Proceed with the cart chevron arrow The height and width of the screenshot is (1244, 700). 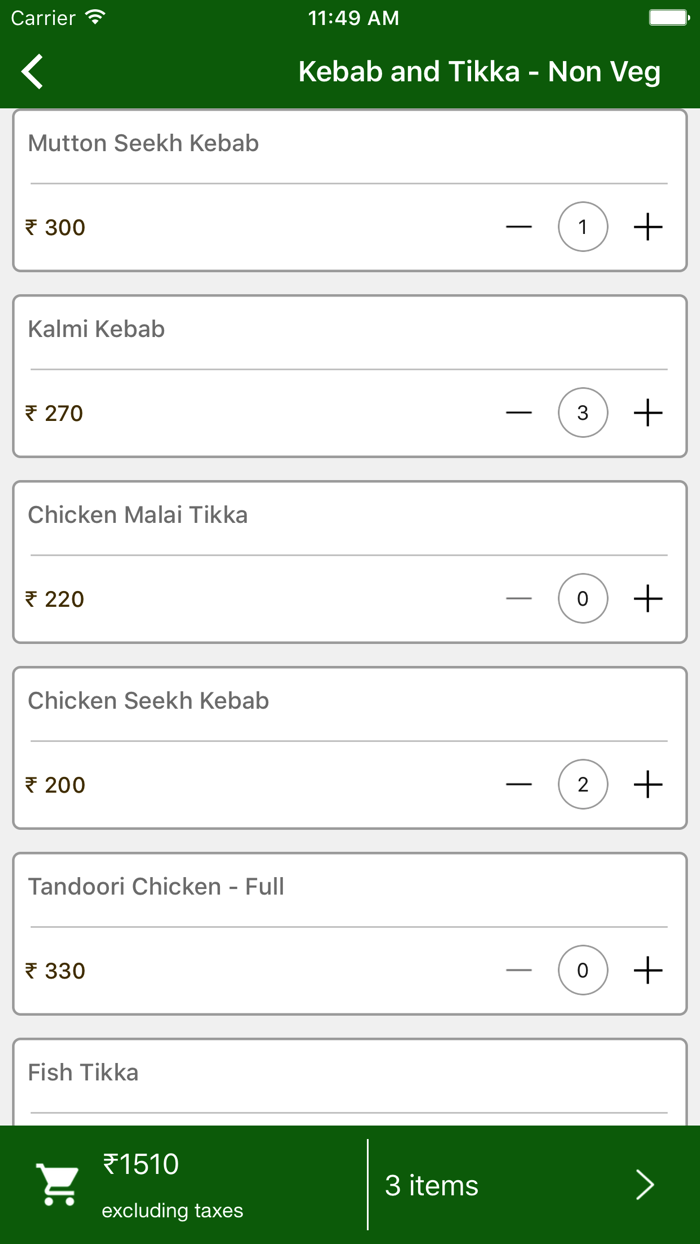[645, 1185]
